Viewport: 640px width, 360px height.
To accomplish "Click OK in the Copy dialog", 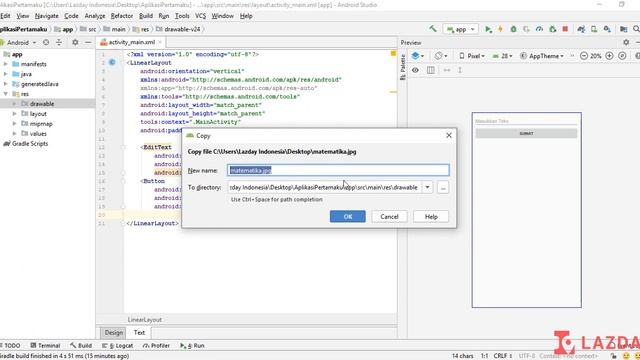I will click(348, 217).
